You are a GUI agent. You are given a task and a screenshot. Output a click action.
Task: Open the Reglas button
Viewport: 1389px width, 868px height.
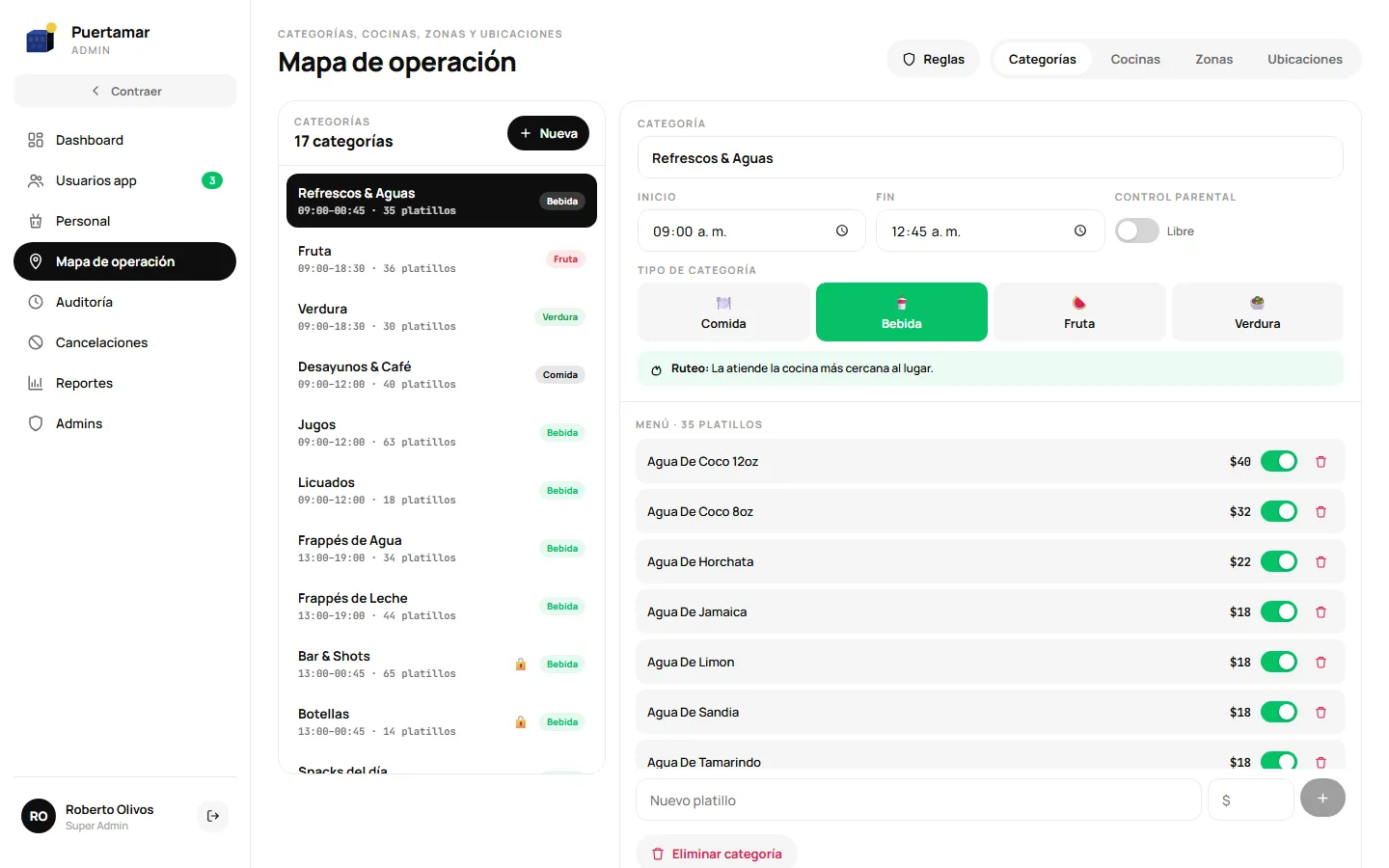pos(934,60)
